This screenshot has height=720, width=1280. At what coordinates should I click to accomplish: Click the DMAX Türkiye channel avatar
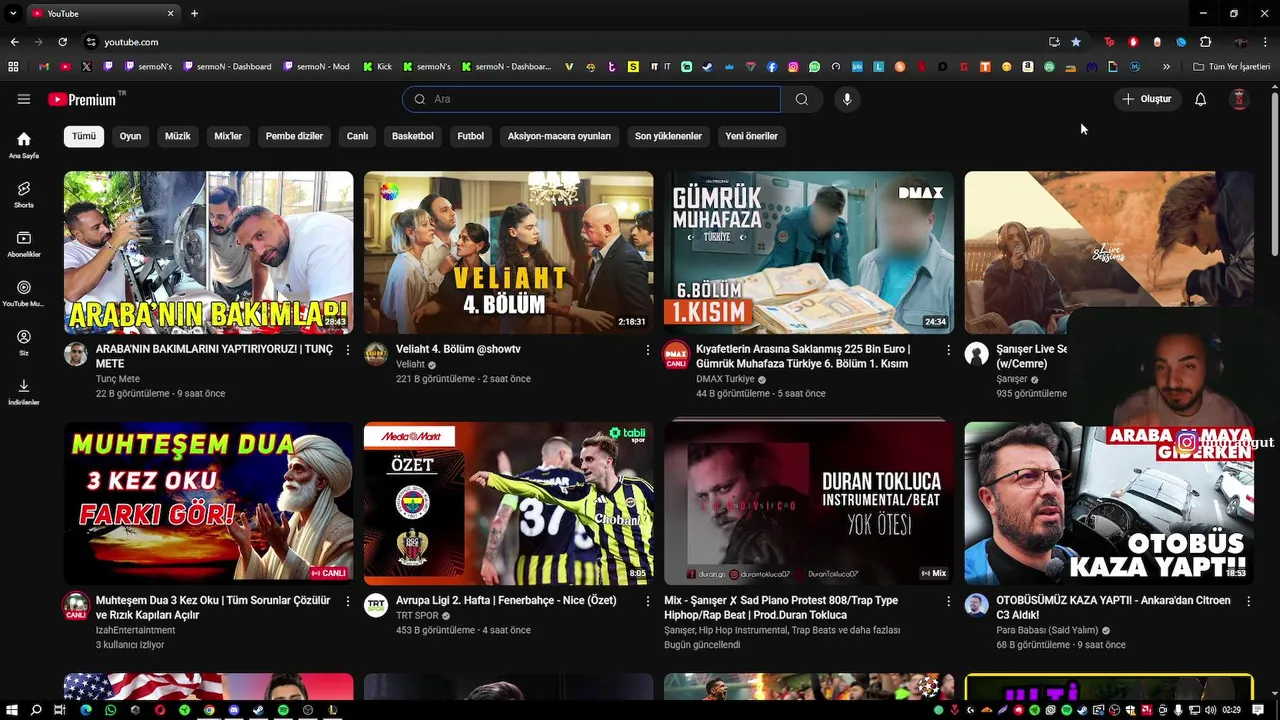click(x=676, y=354)
